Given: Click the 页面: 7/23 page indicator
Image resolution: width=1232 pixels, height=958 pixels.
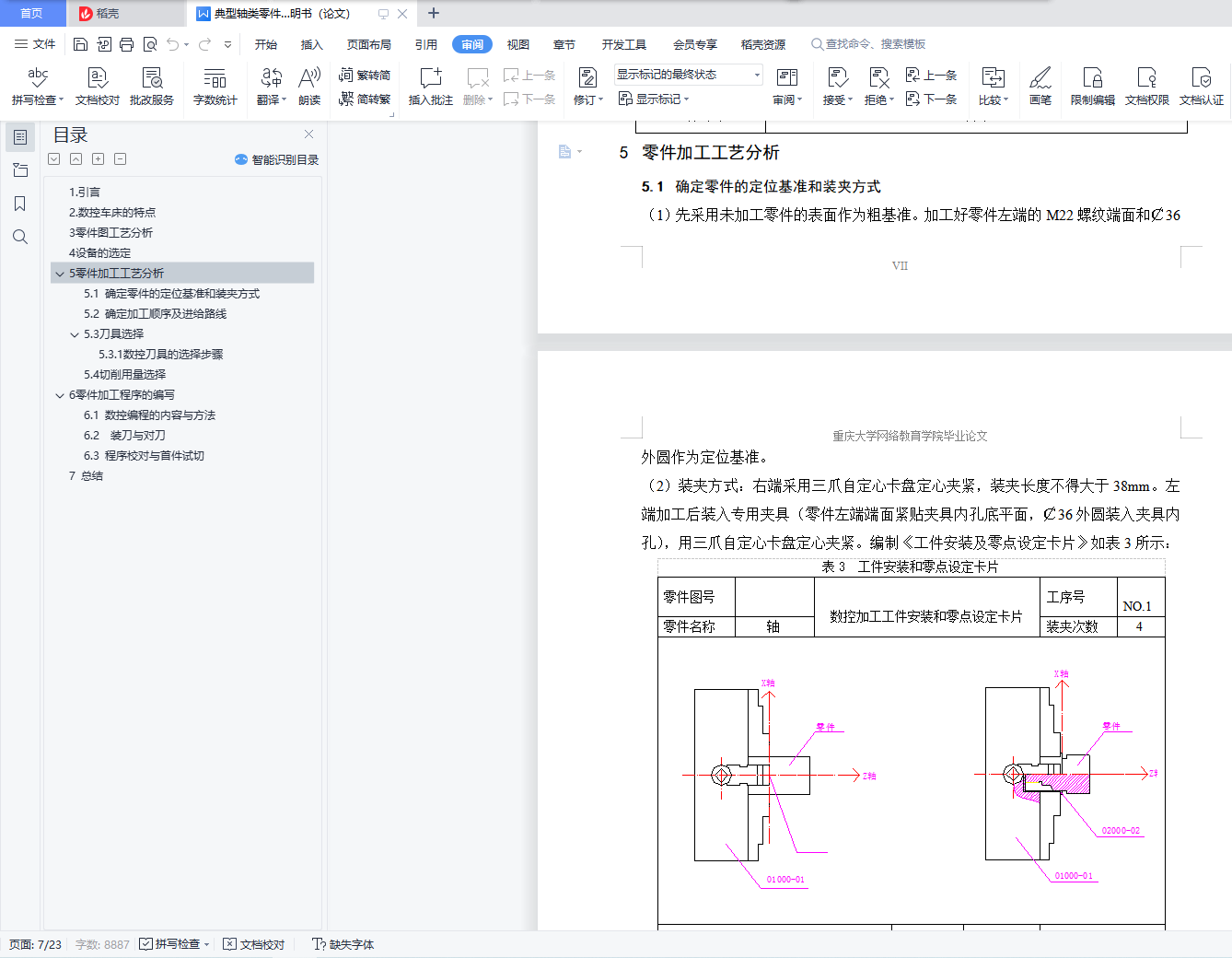Looking at the screenshot, I should (x=36, y=944).
